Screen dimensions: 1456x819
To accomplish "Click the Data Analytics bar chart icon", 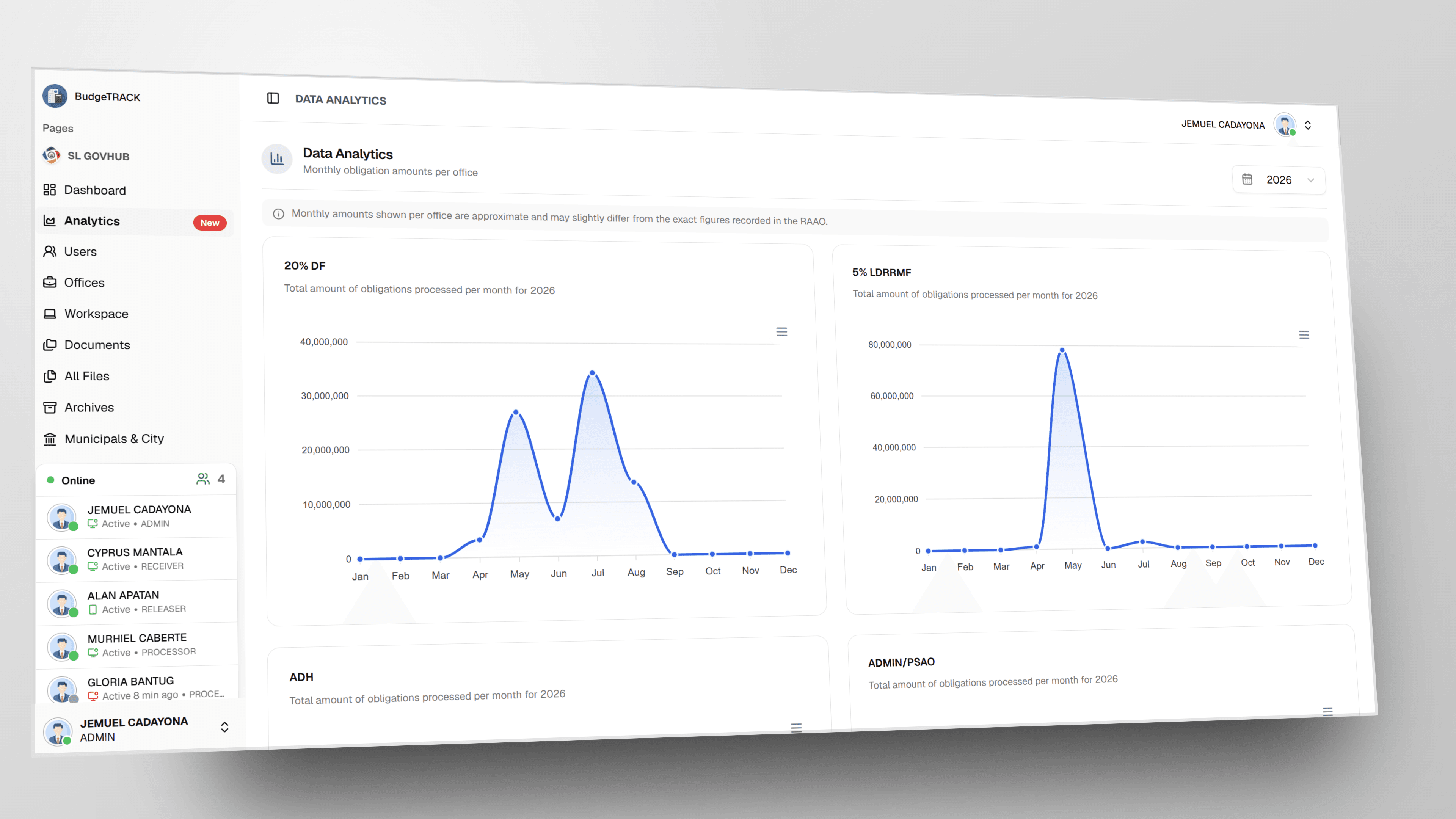I will (x=277, y=159).
